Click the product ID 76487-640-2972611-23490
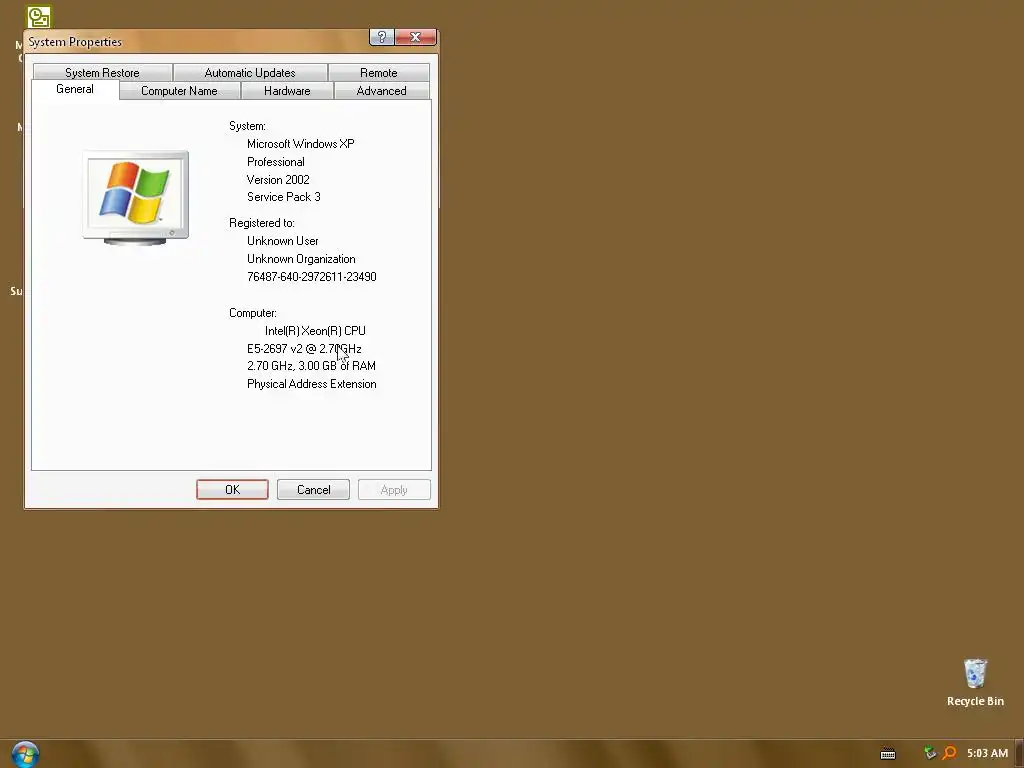Screen dimensions: 1024x768 (312, 277)
